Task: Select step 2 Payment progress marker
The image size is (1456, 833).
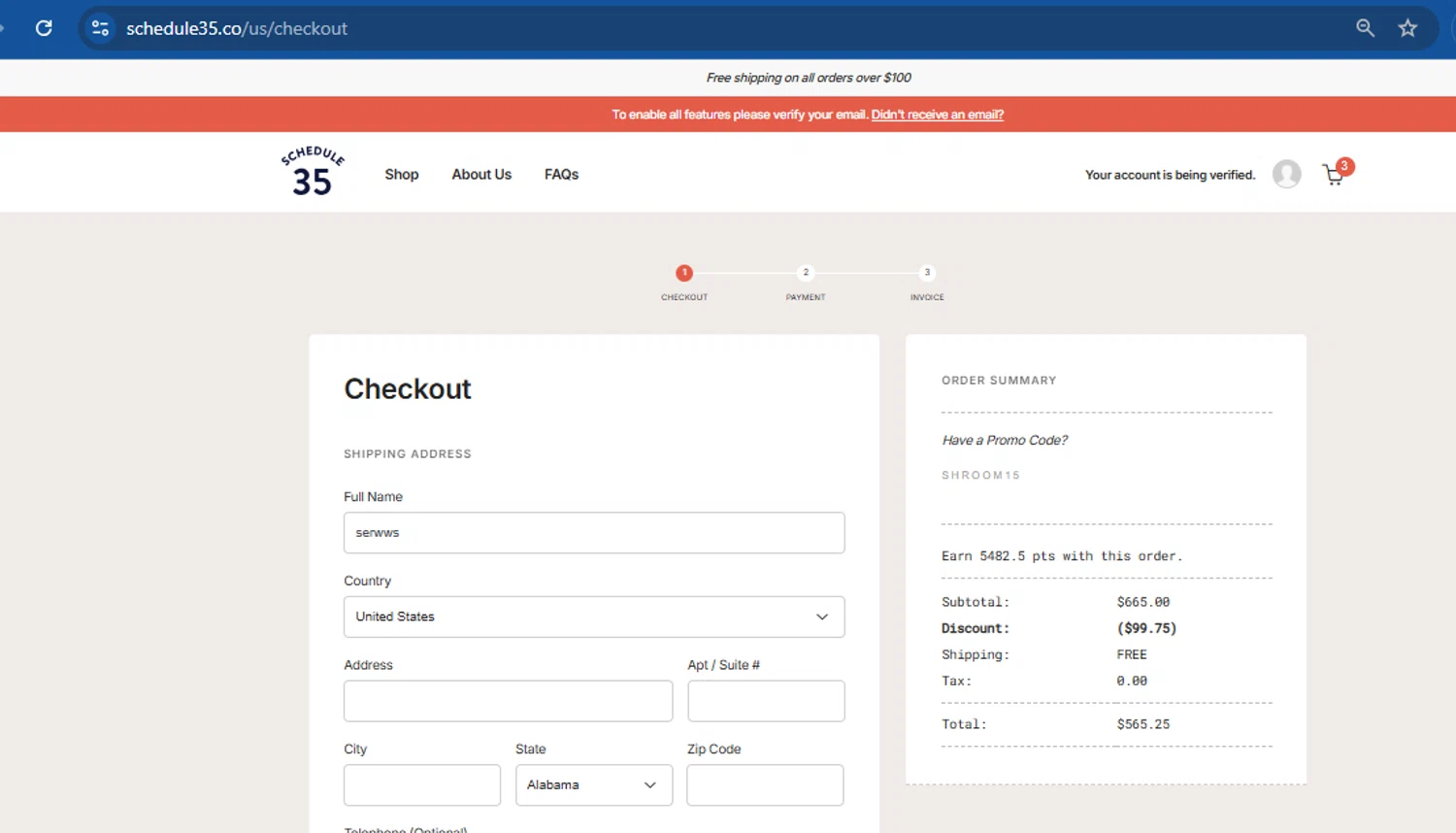Action: (806, 273)
